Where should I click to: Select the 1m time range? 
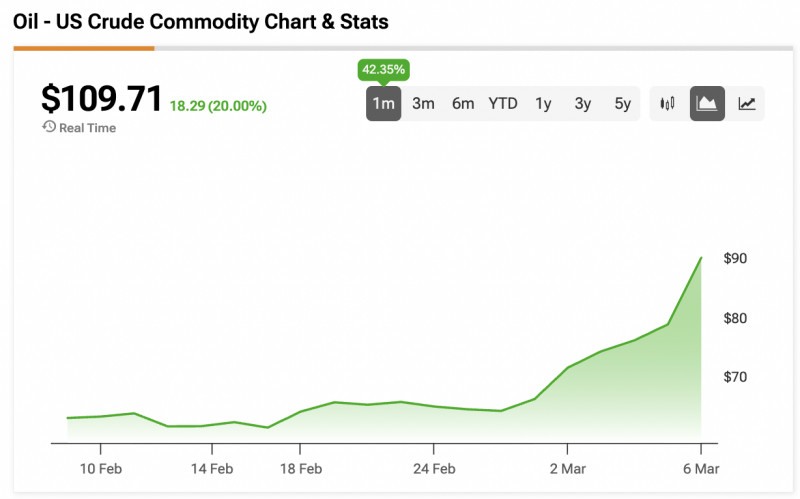pyautogui.click(x=383, y=103)
